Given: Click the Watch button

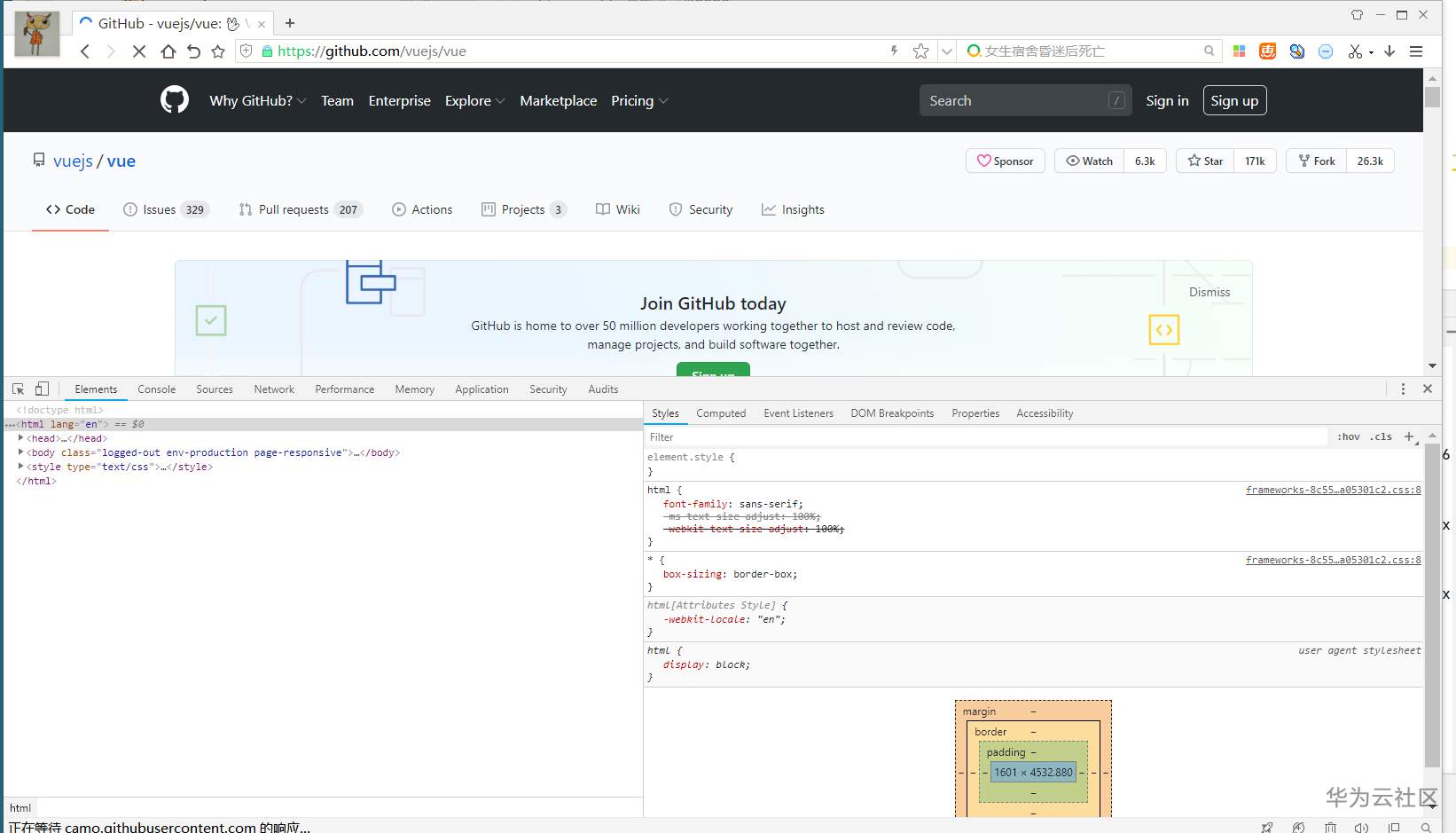Looking at the screenshot, I should (x=1089, y=161).
